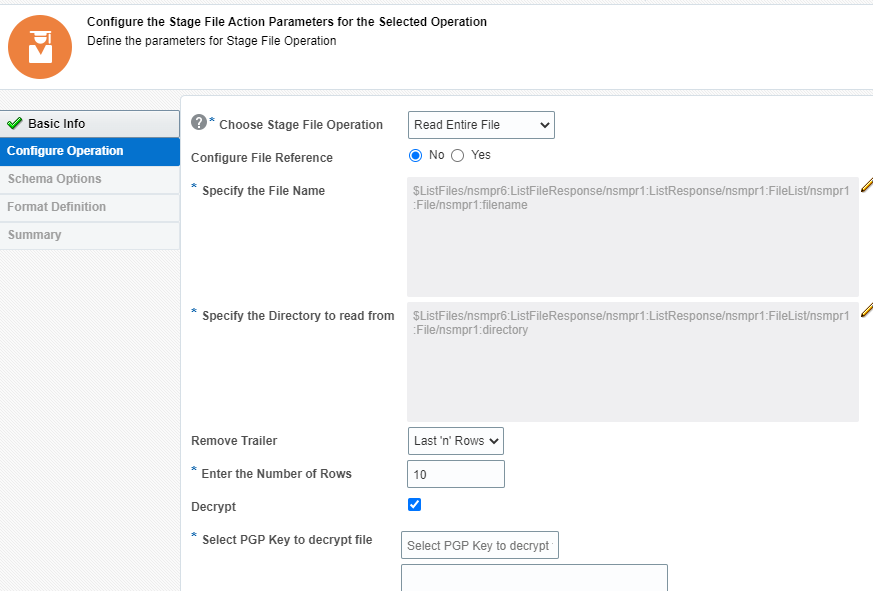Image resolution: width=873 pixels, height=591 pixels.
Task: Click the empty box below the PGP Key selector
Action: click(x=534, y=578)
